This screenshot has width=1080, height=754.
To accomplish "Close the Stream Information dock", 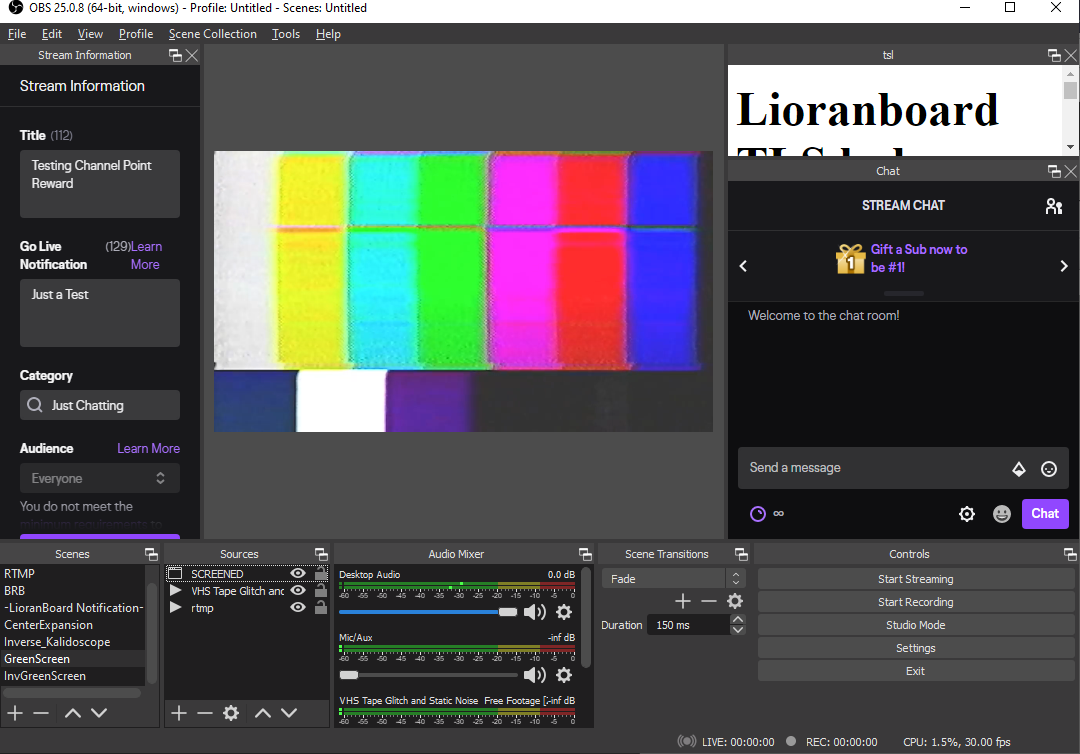I will (191, 55).
